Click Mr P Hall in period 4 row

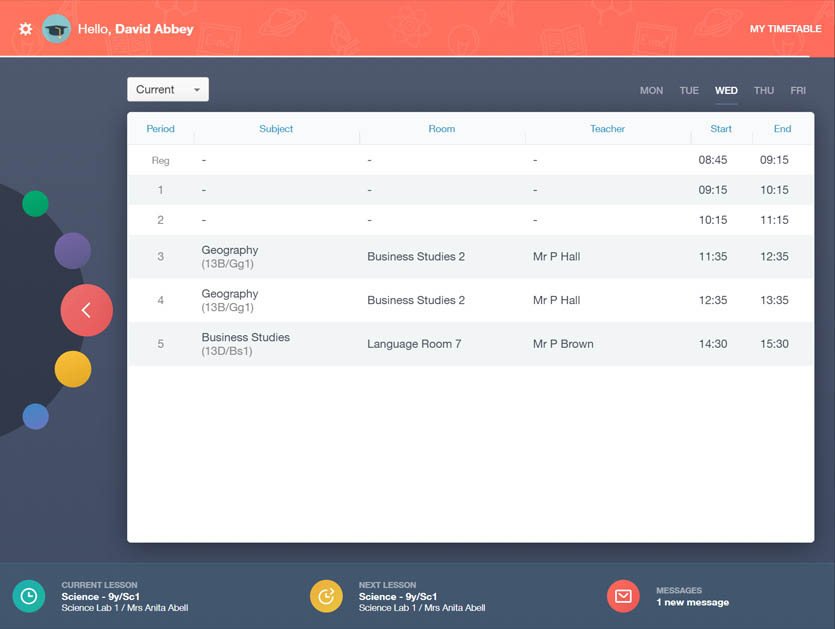(x=556, y=300)
